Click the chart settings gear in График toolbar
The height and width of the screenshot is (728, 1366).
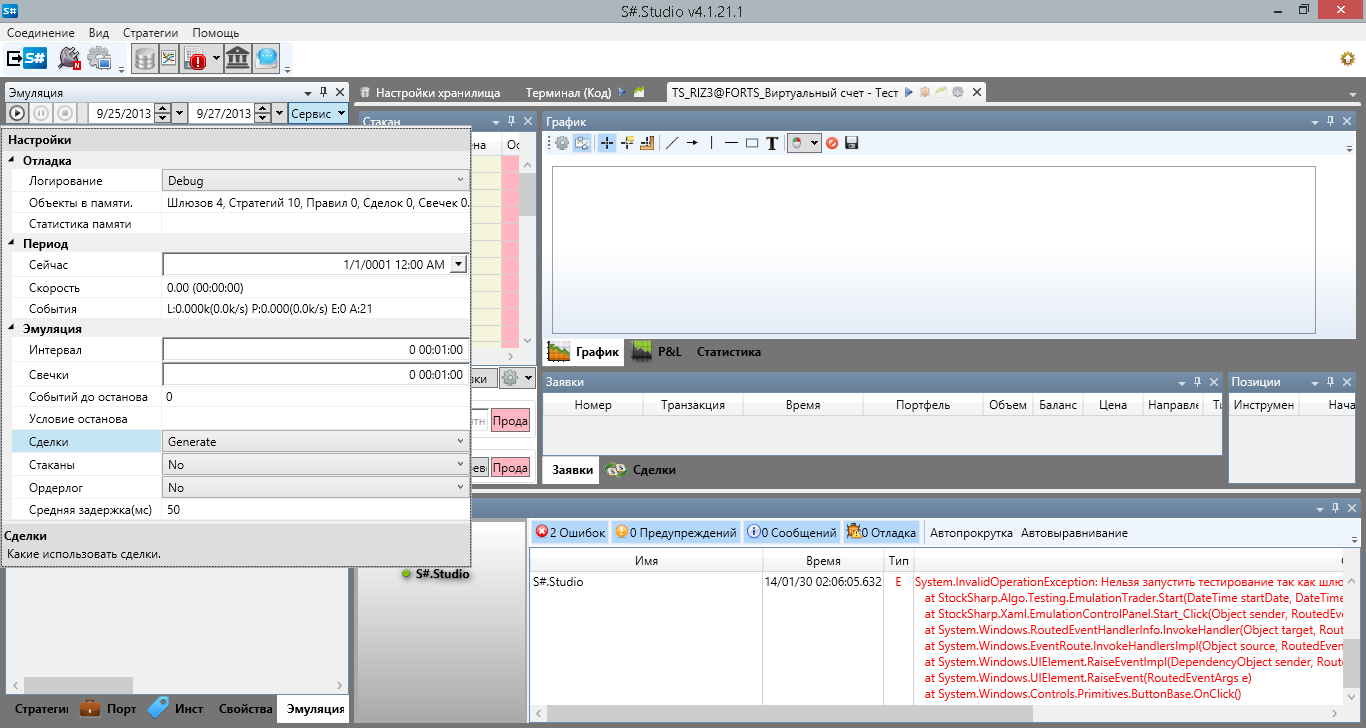tap(562, 143)
